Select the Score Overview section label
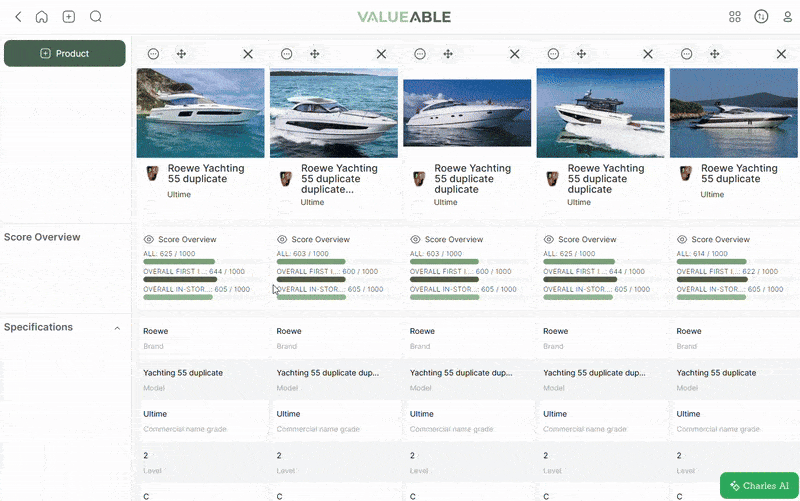Image resolution: width=800 pixels, height=501 pixels. pos(42,238)
